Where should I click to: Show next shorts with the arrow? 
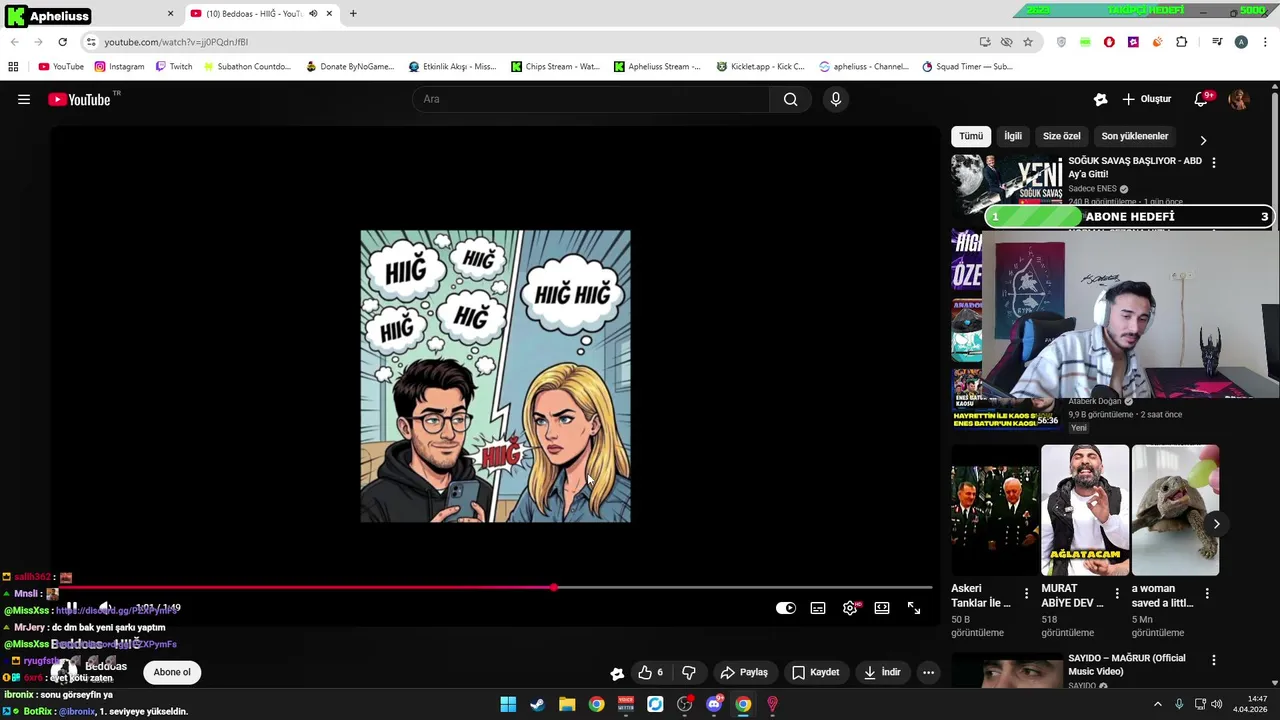(1216, 524)
